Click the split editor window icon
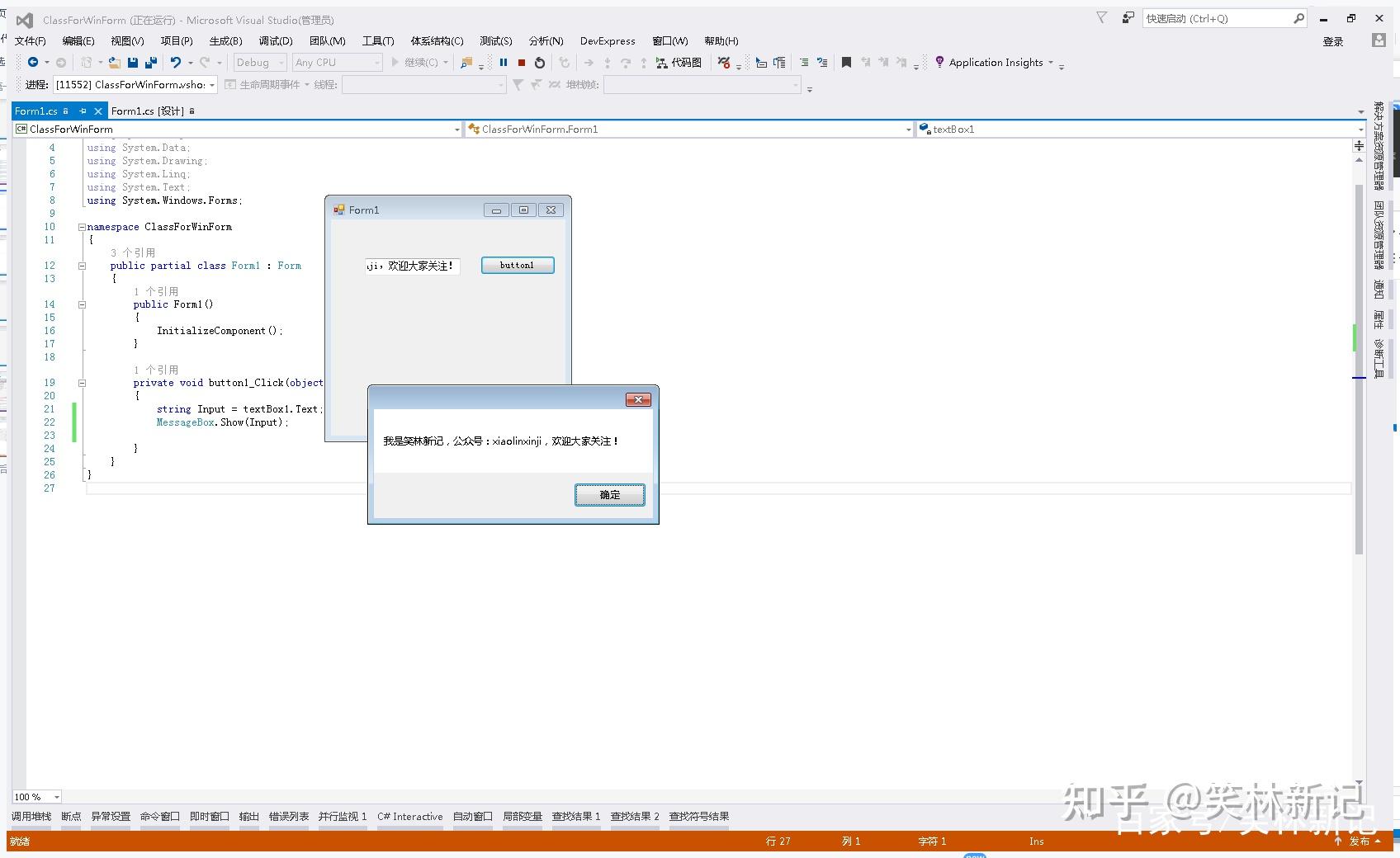Screen dimensions: 1400x858 [x=1359, y=146]
